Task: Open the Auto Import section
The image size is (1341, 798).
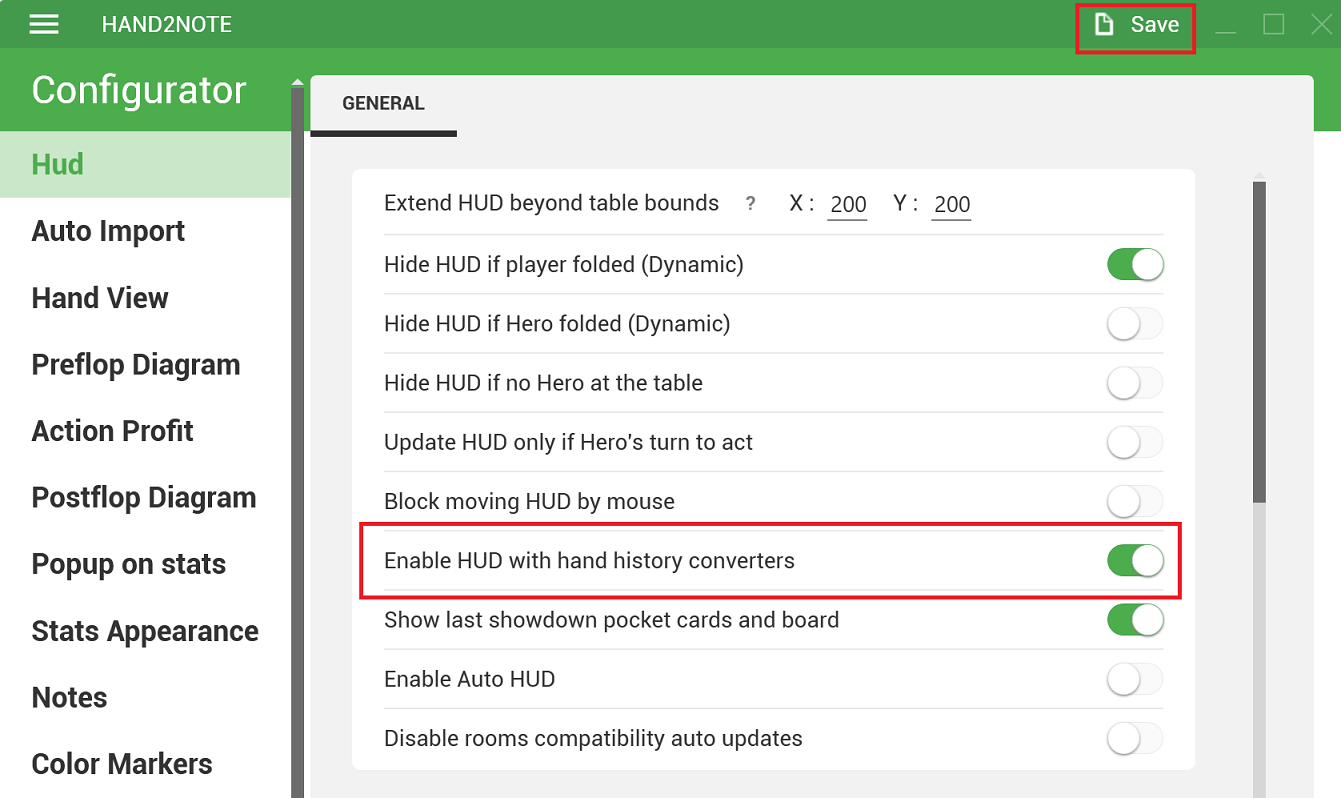Action: 145,231
